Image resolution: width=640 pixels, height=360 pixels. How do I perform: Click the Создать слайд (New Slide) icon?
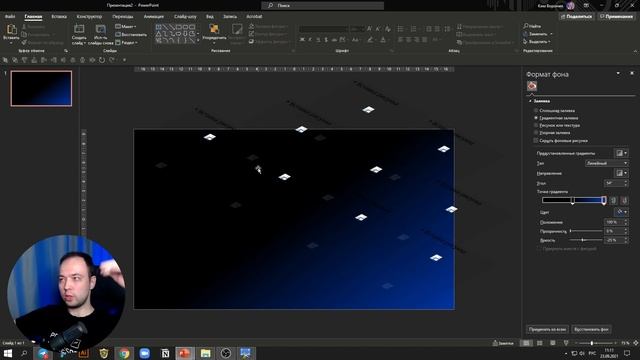[x=79, y=29]
